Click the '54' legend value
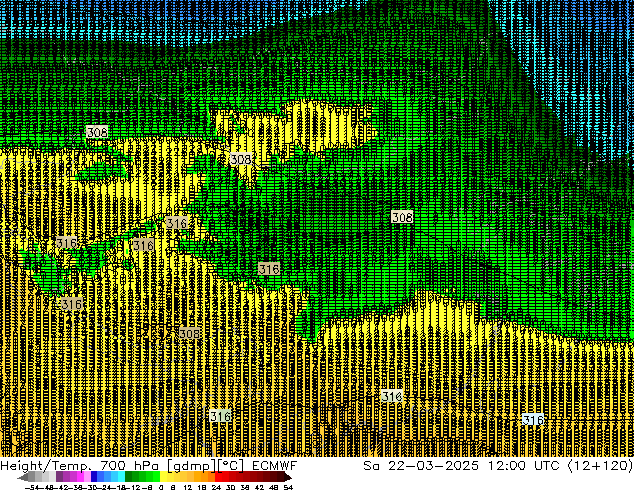This screenshot has width=634, height=490. [288, 487]
